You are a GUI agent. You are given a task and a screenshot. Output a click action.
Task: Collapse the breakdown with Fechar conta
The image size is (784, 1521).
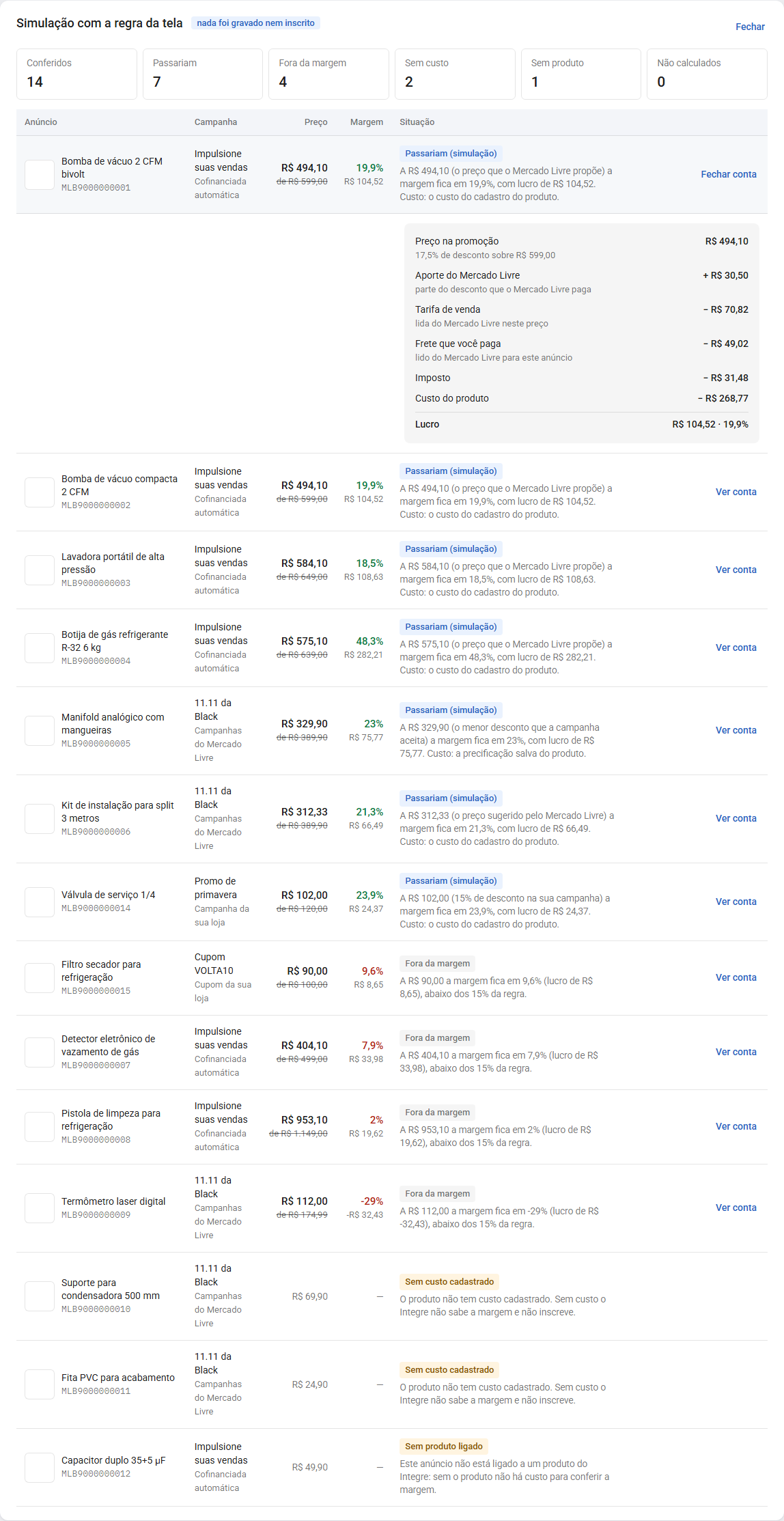pos(728,174)
